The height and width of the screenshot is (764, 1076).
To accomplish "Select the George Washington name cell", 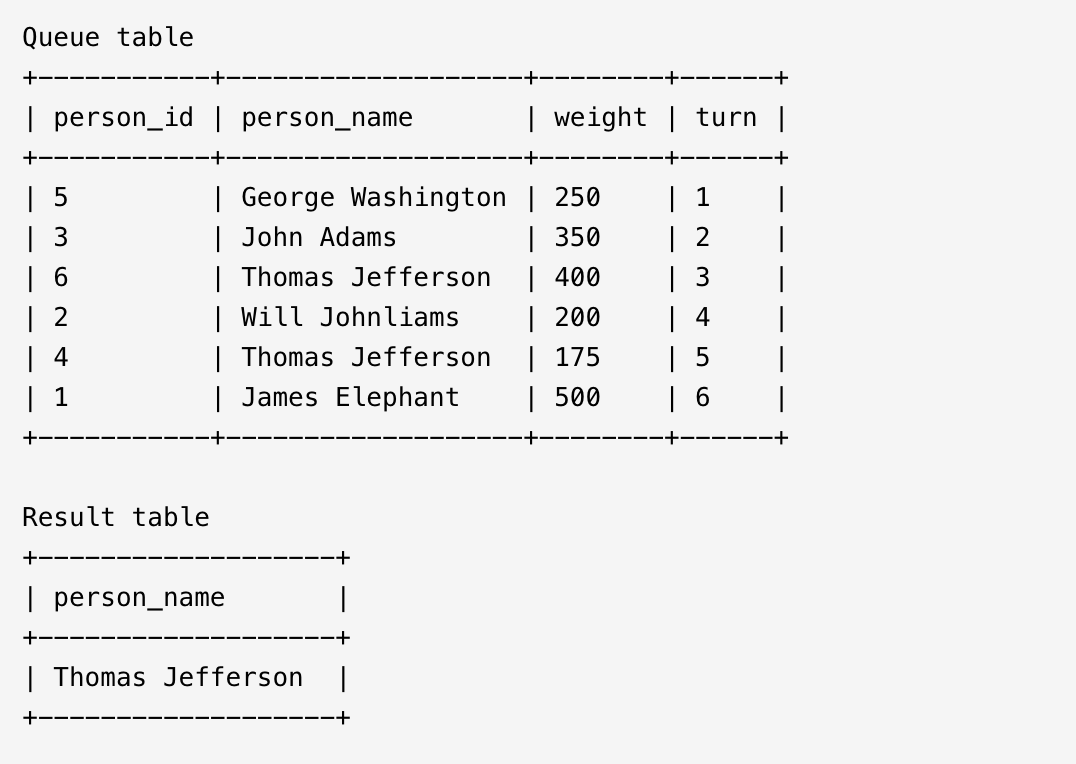I will [373, 198].
